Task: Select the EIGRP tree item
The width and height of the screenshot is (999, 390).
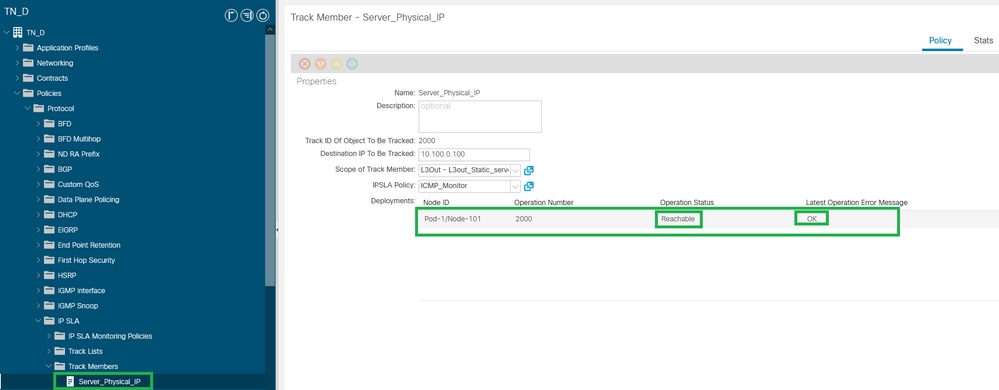Action: tap(68, 229)
